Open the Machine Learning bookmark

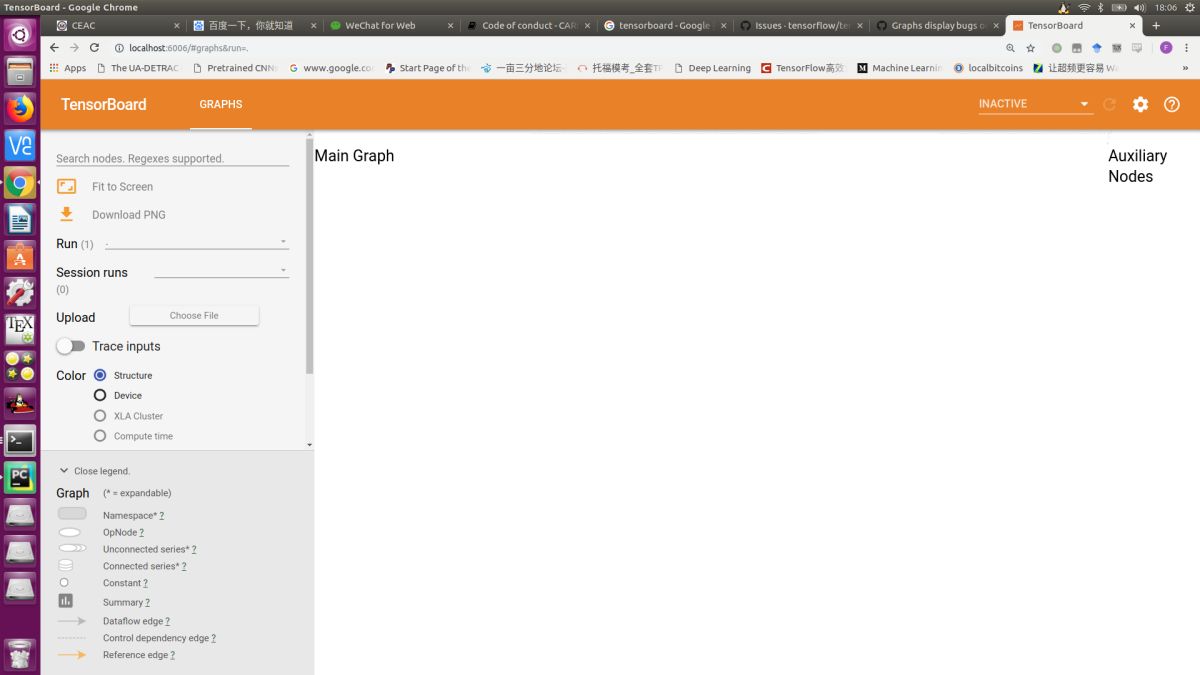[x=899, y=68]
